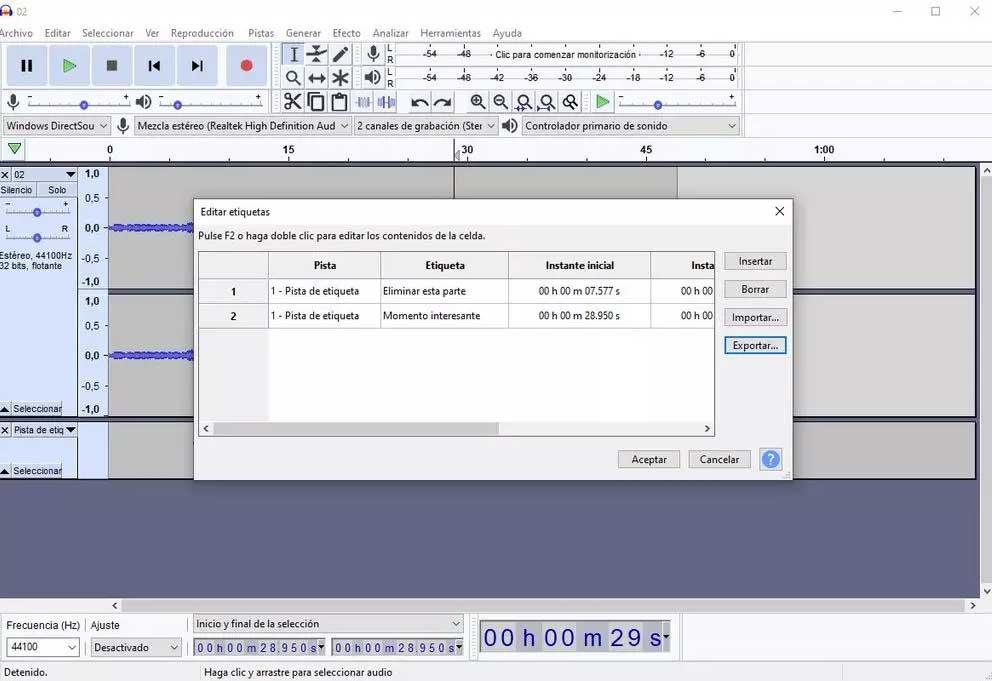Select the I-beam Selection tool
This screenshot has width=992, height=681.
[x=293, y=55]
